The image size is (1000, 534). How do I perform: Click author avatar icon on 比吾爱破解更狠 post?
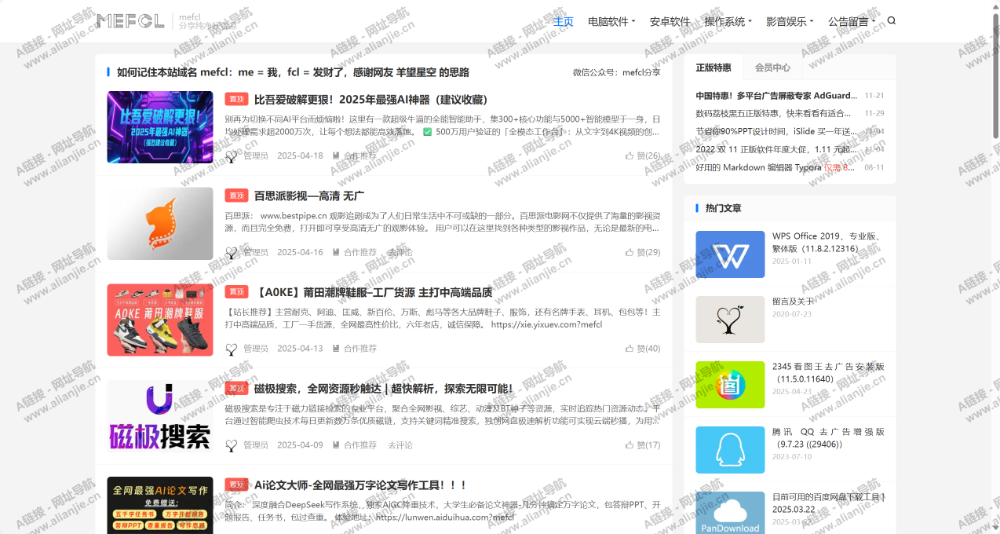pos(232,156)
